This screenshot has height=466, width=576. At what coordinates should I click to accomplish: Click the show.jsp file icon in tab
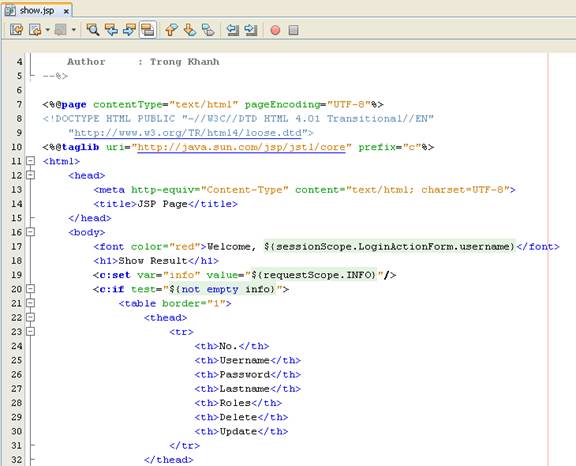click(x=10, y=11)
